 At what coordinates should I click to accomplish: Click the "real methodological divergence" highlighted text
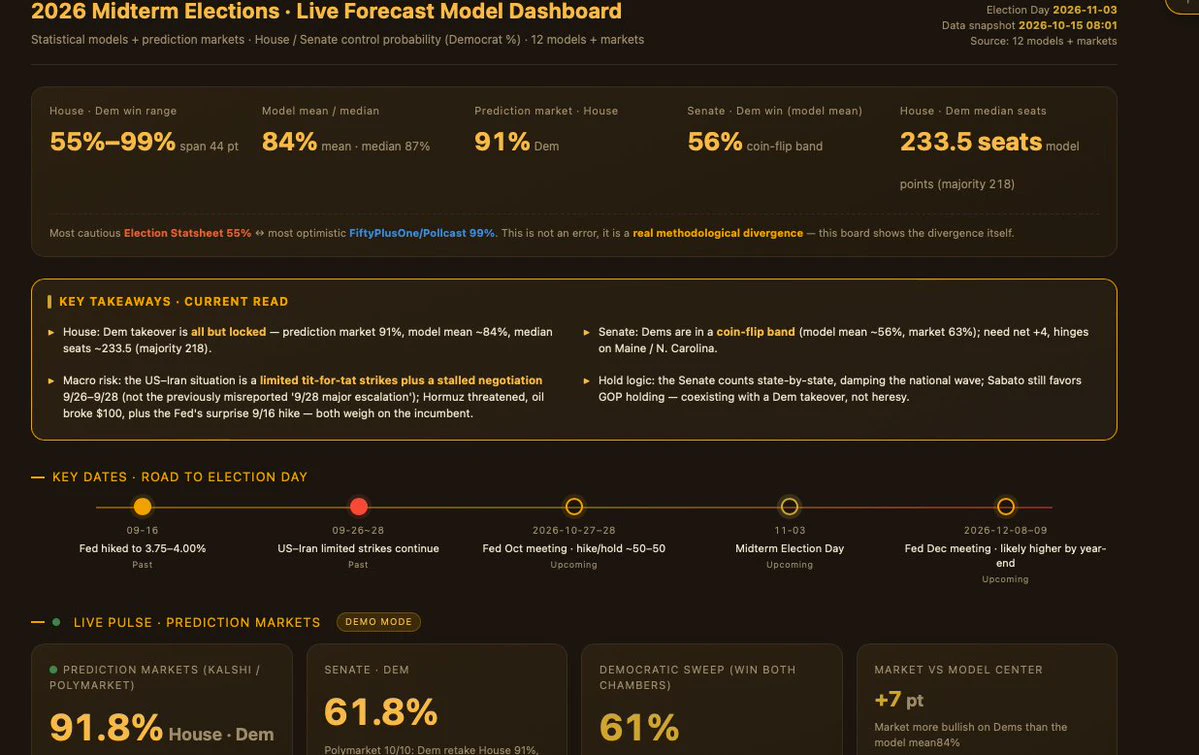pos(718,233)
